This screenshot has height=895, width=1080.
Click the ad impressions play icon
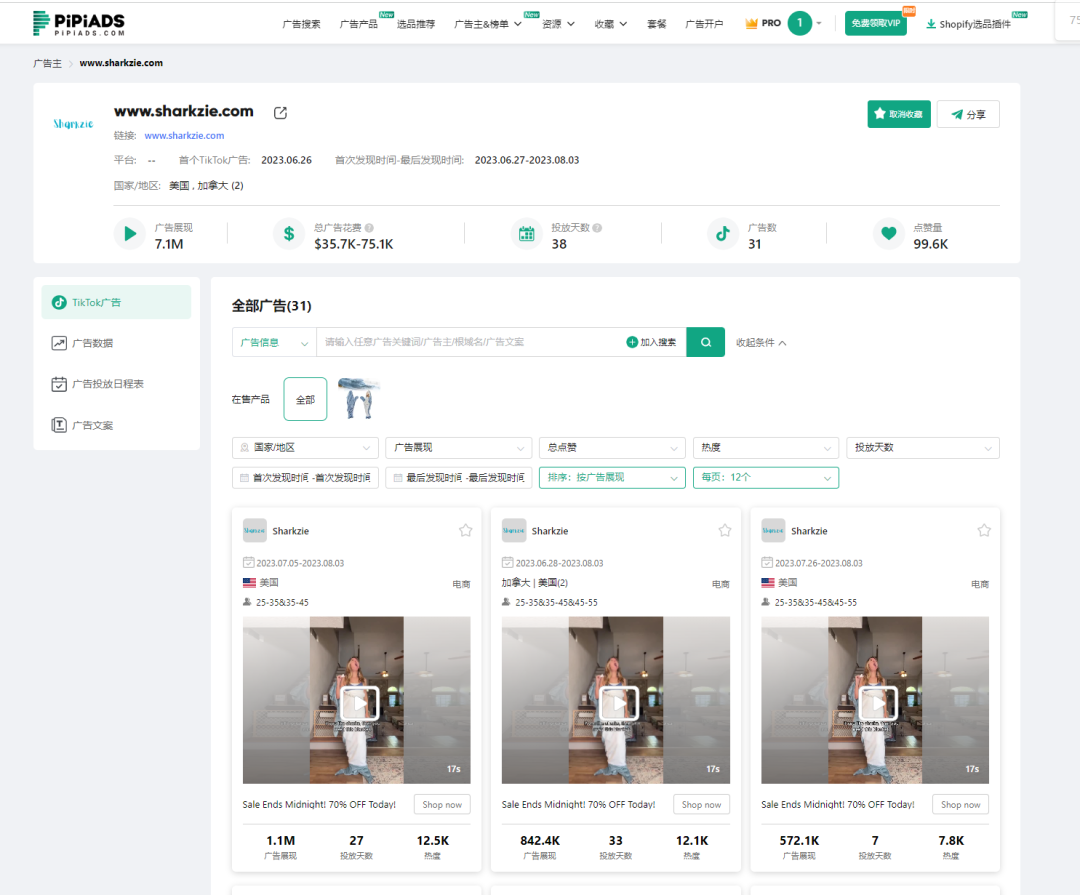coord(129,234)
